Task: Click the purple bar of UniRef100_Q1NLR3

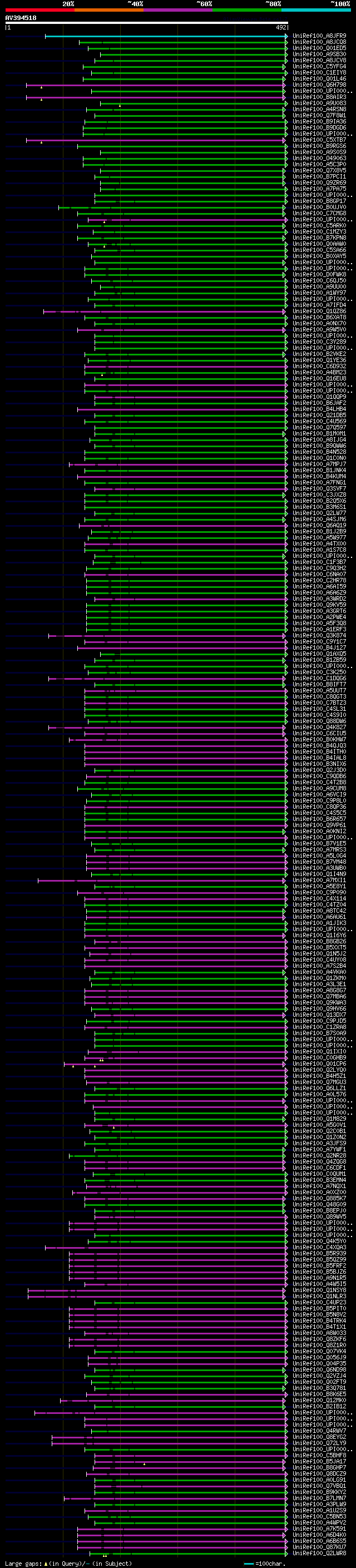Action: coord(156,1297)
